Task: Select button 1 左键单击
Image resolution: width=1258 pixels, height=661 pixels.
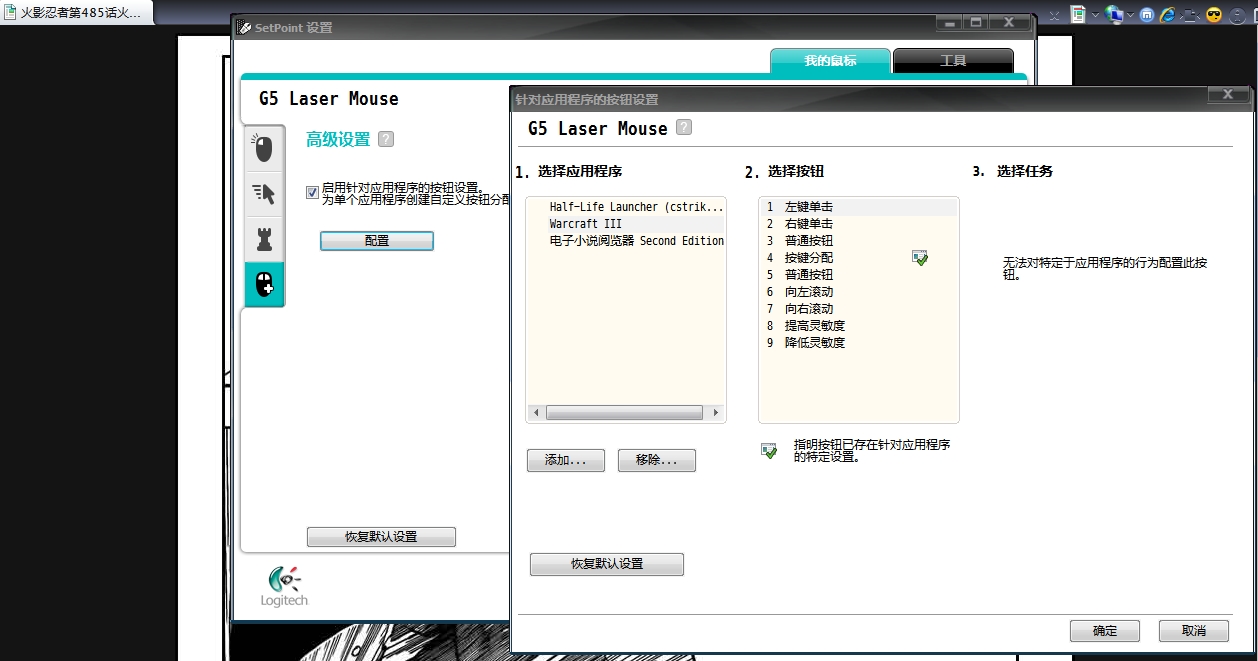Action: pos(858,207)
